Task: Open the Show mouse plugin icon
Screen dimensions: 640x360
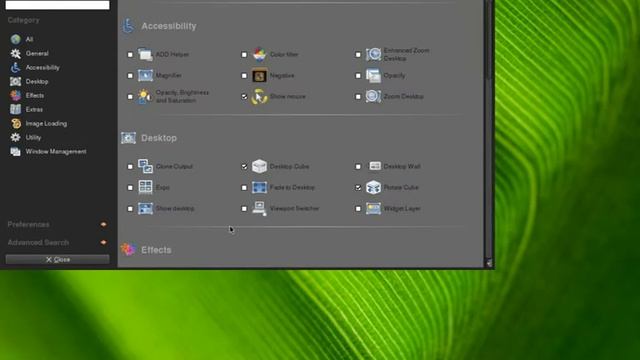Action: pos(259,96)
